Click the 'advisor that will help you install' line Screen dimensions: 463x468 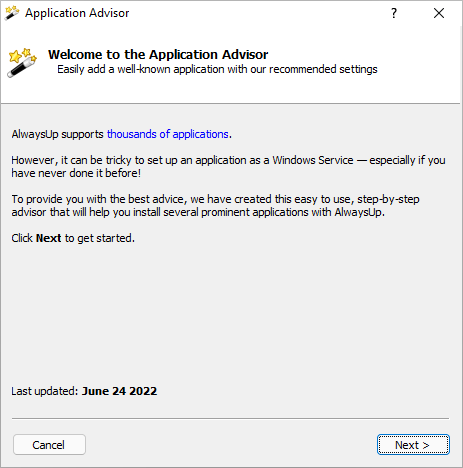pyautogui.click(x=198, y=212)
